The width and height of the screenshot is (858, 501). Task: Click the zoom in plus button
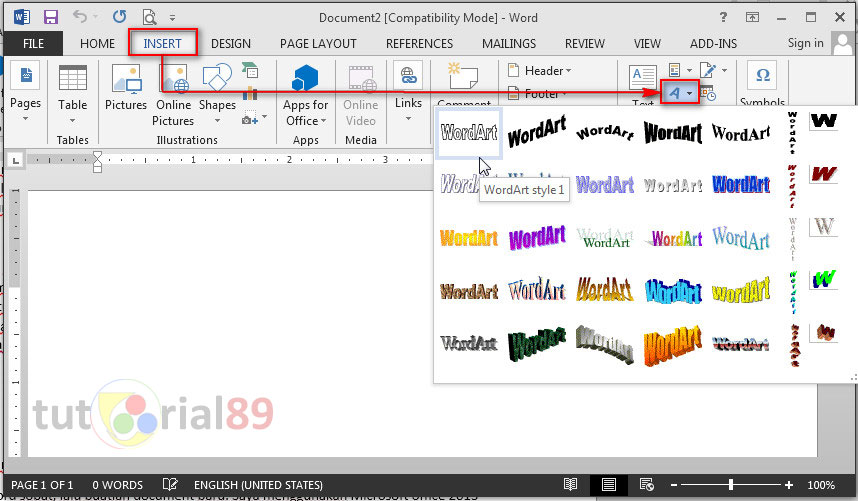tap(789, 485)
